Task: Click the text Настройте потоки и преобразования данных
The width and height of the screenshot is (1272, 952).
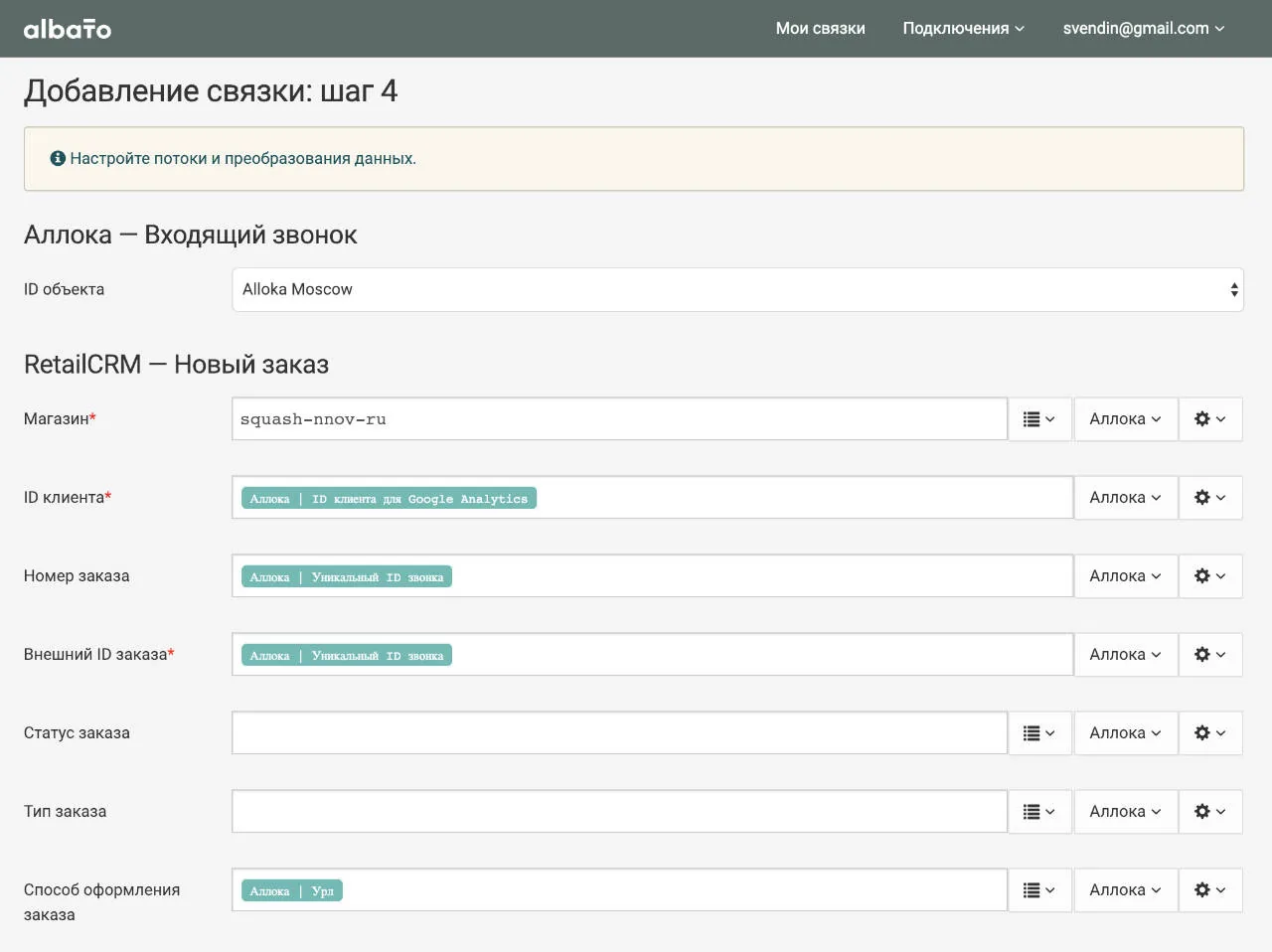Action: tap(243, 159)
